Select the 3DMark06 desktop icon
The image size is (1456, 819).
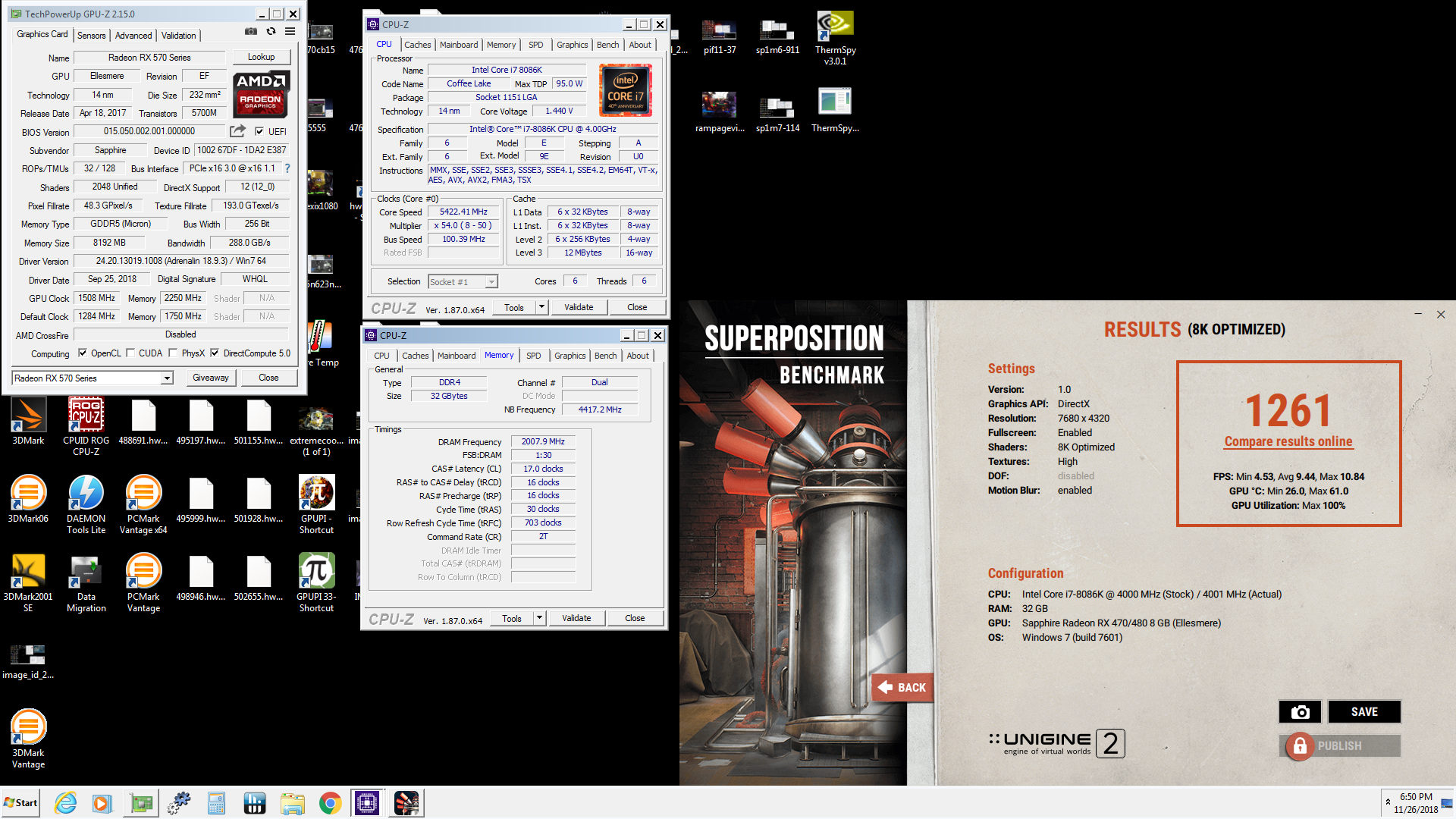click(x=28, y=499)
